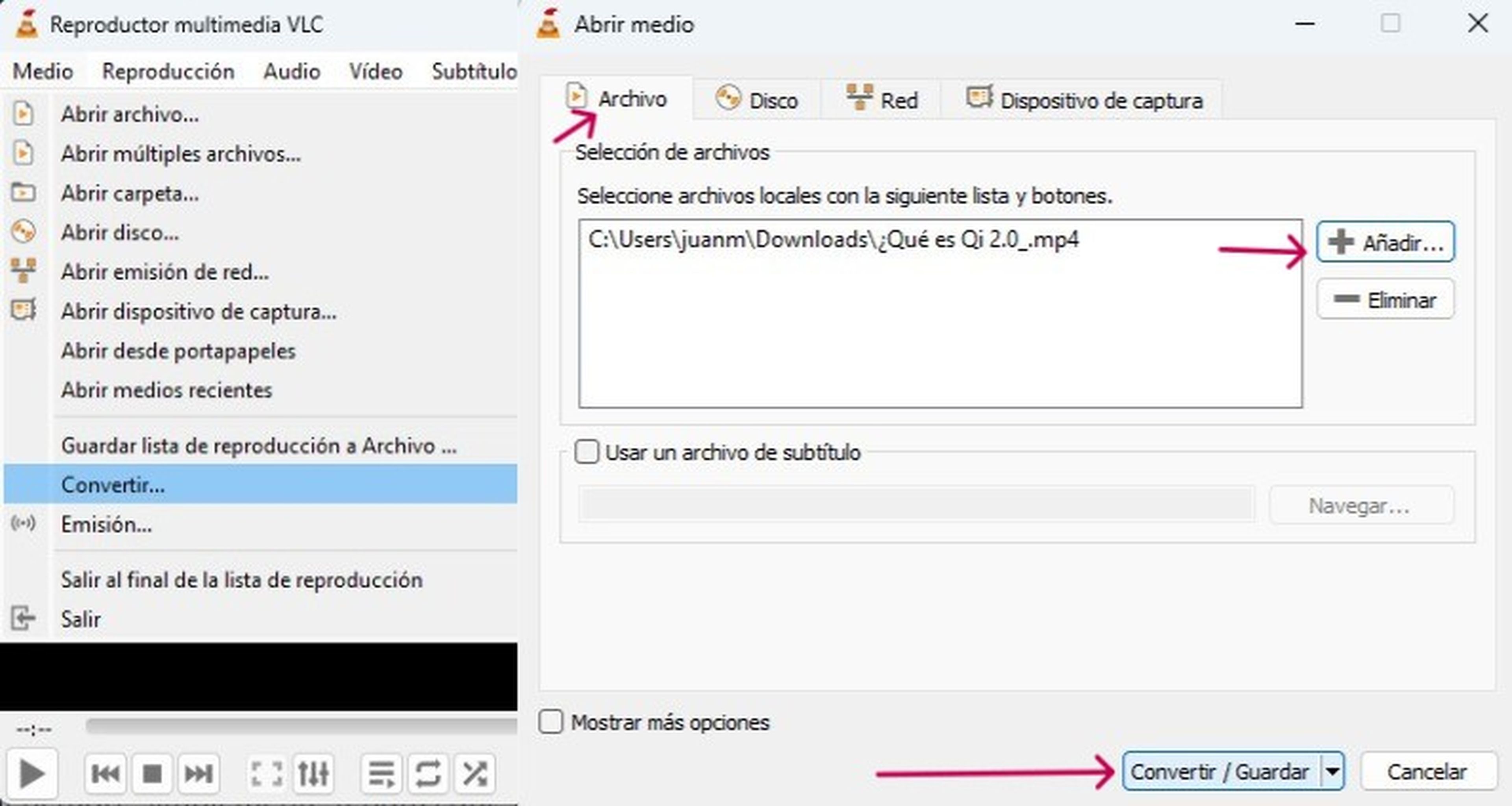Click the elapsed time display --:--
This screenshot has width=1512, height=806.
[x=34, y=729]
